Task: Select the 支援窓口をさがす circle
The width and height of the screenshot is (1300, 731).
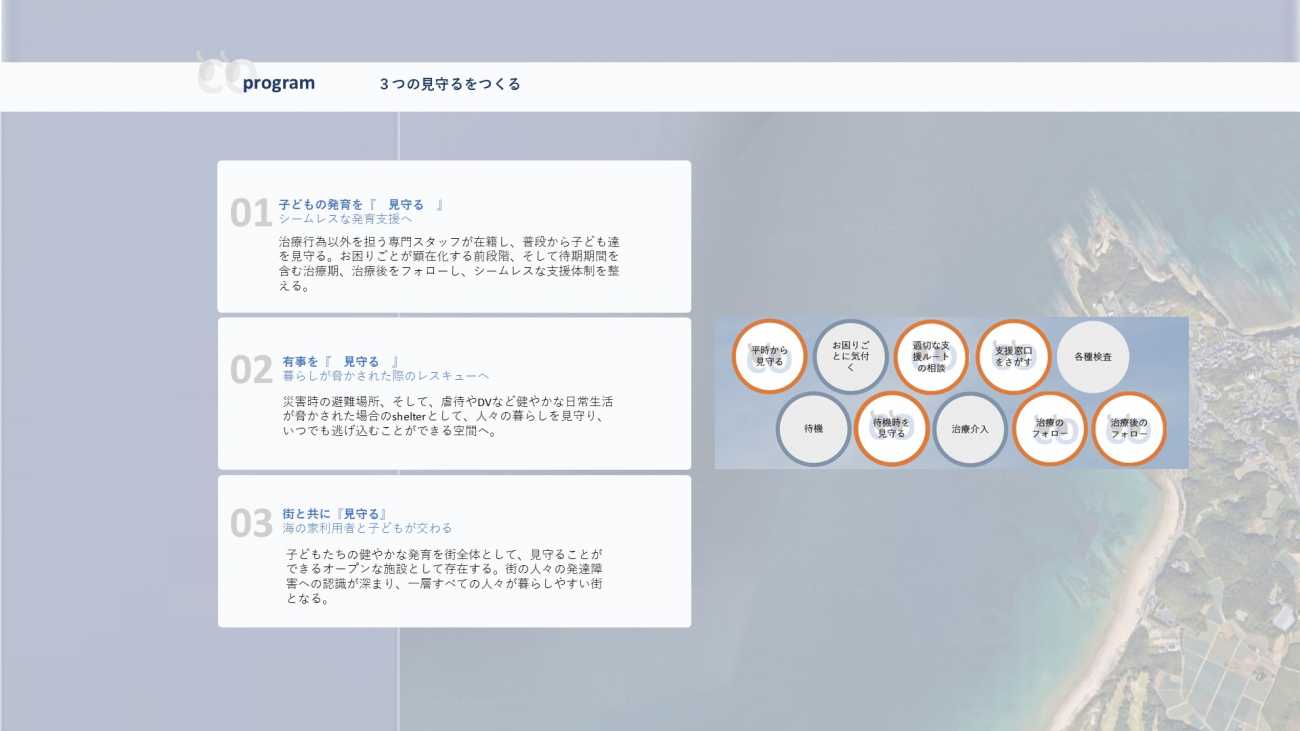Action: point(1013,356)
